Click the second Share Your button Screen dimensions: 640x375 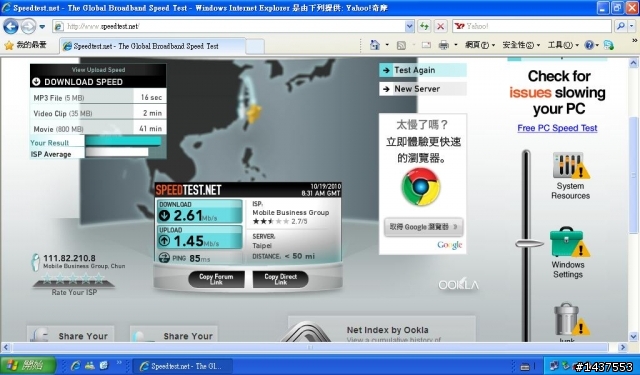click(x=173, y=334)
